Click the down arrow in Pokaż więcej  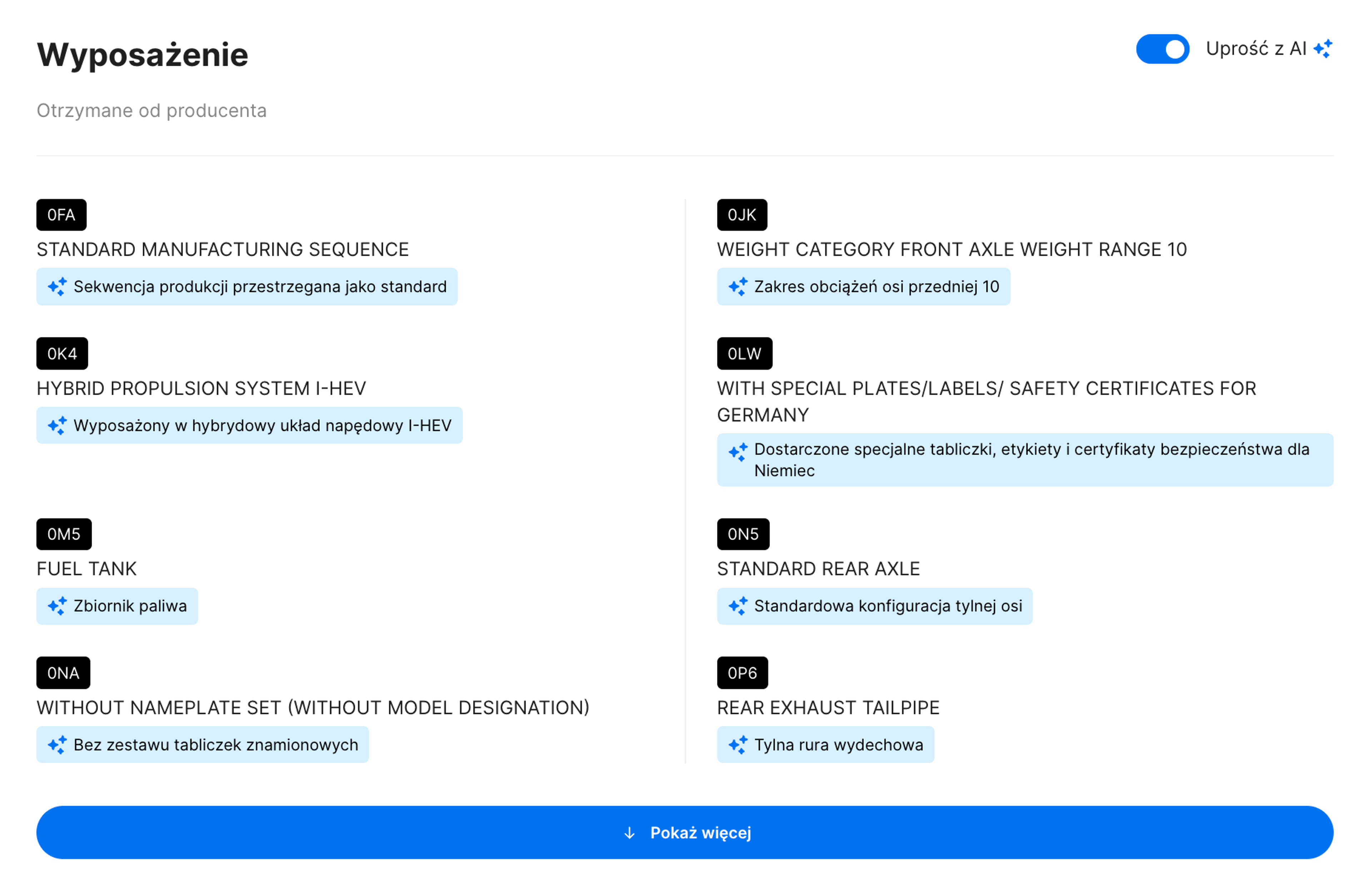point(629,833)
